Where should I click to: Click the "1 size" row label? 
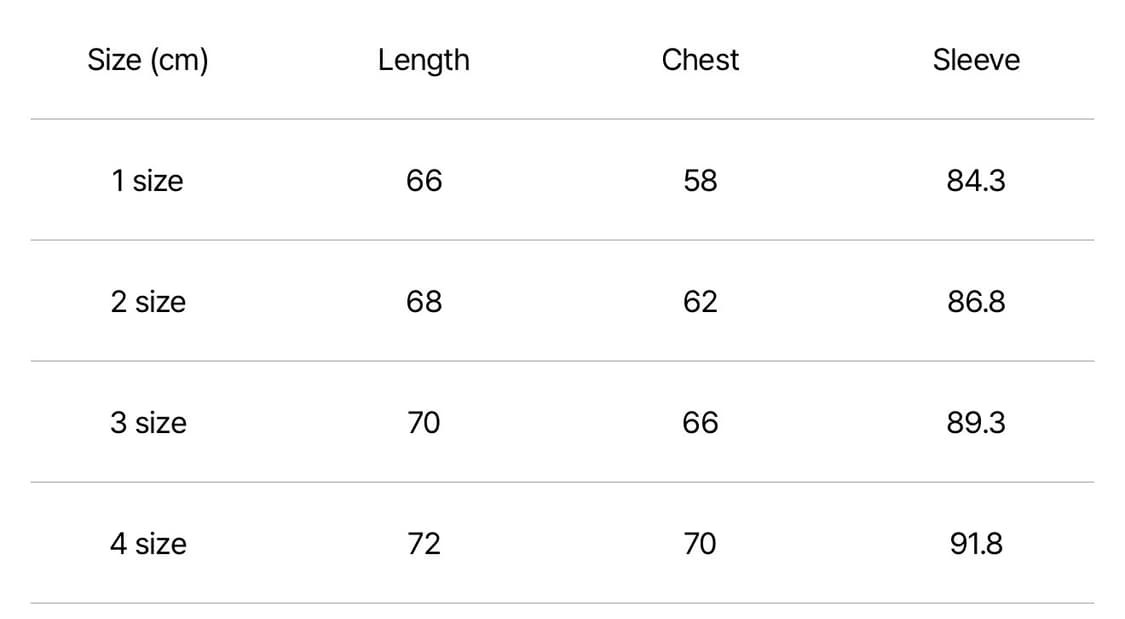point(148,181)
